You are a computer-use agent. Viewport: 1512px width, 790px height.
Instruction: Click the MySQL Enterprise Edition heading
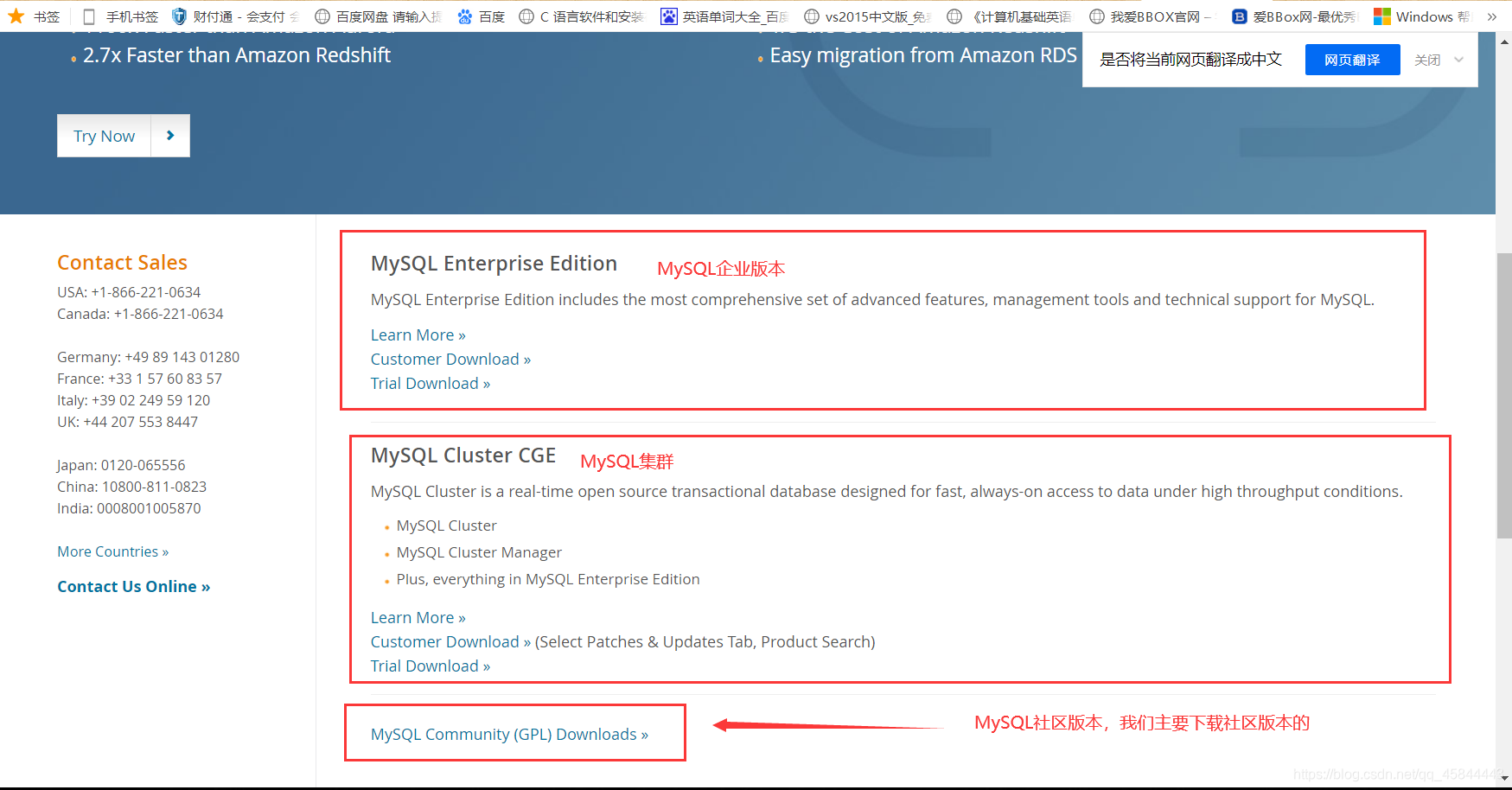point(494,264)
